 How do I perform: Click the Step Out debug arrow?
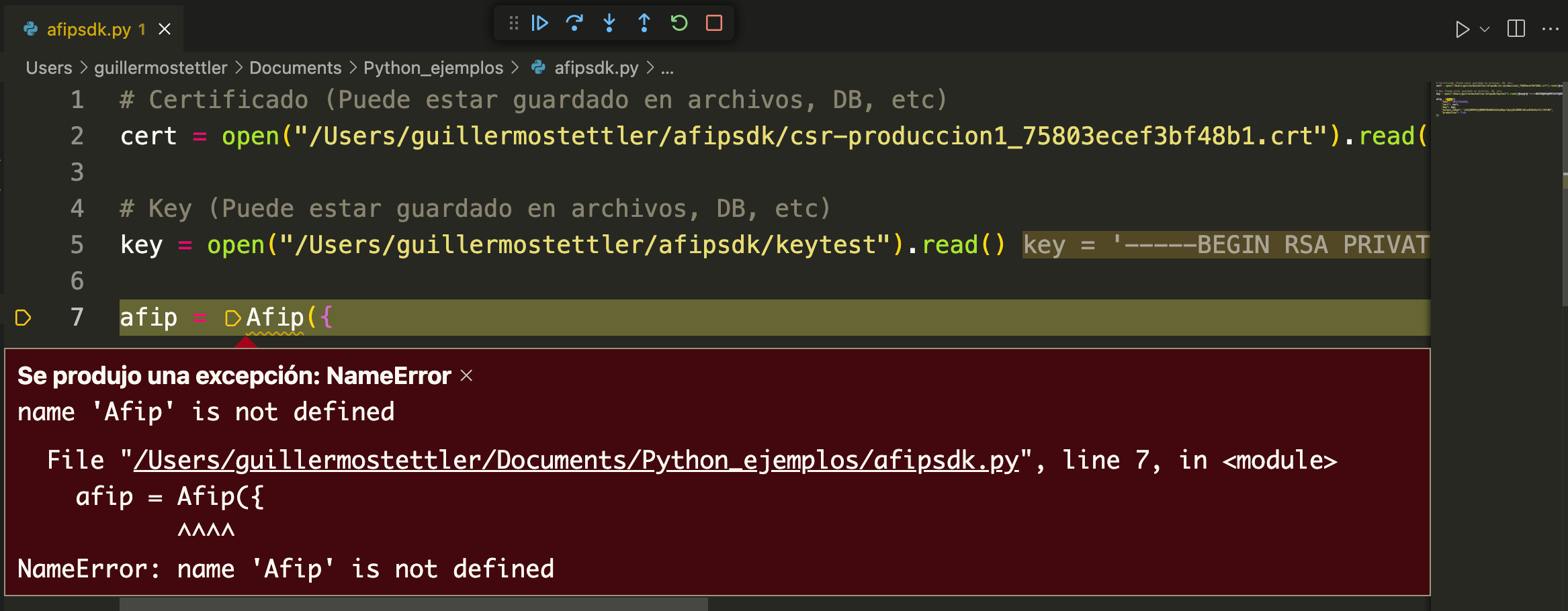point(644,23)
